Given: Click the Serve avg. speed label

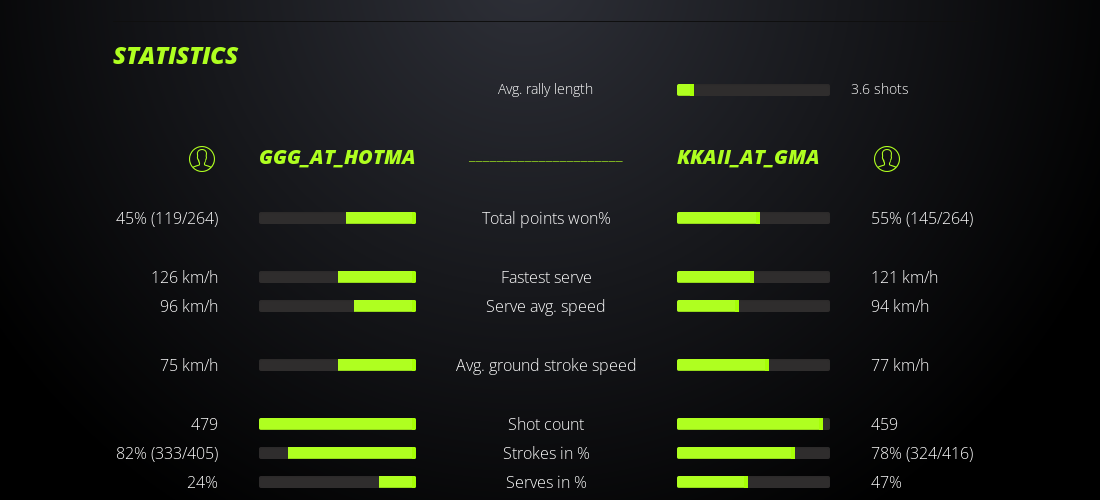Looking at the screenshot, I should click(546, 306).
